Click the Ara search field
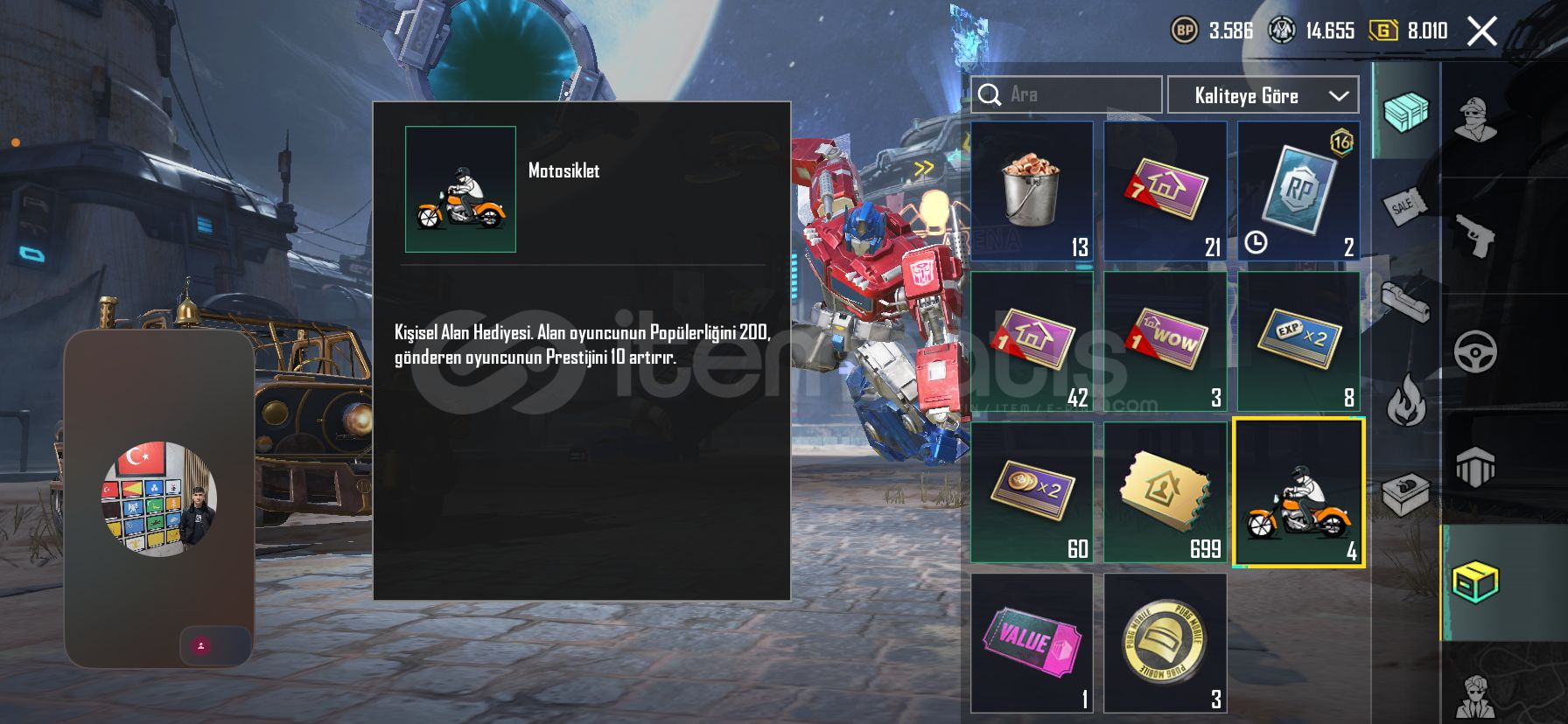The image size is (1568, 724). coord(1067,94)
